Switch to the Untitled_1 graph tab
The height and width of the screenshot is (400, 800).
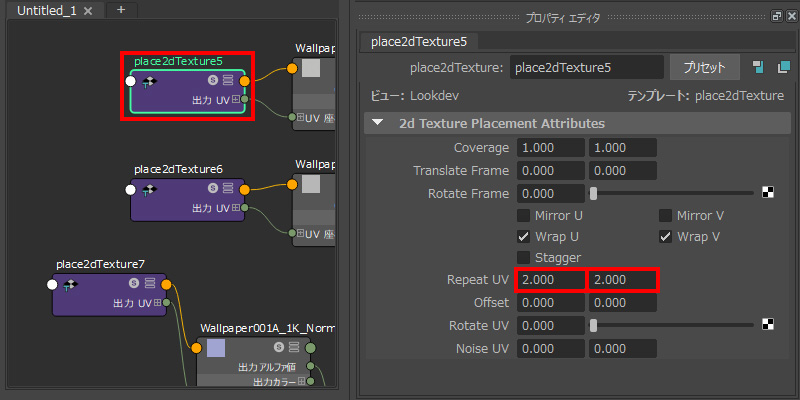48,10
